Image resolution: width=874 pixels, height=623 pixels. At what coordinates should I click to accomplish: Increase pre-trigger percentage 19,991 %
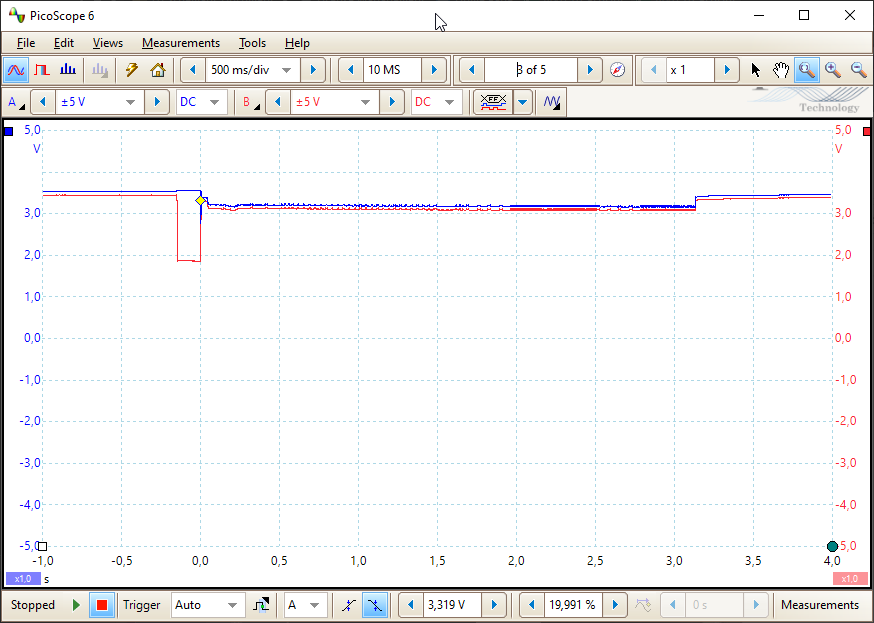pyautogui.click(x=615, y=605)
